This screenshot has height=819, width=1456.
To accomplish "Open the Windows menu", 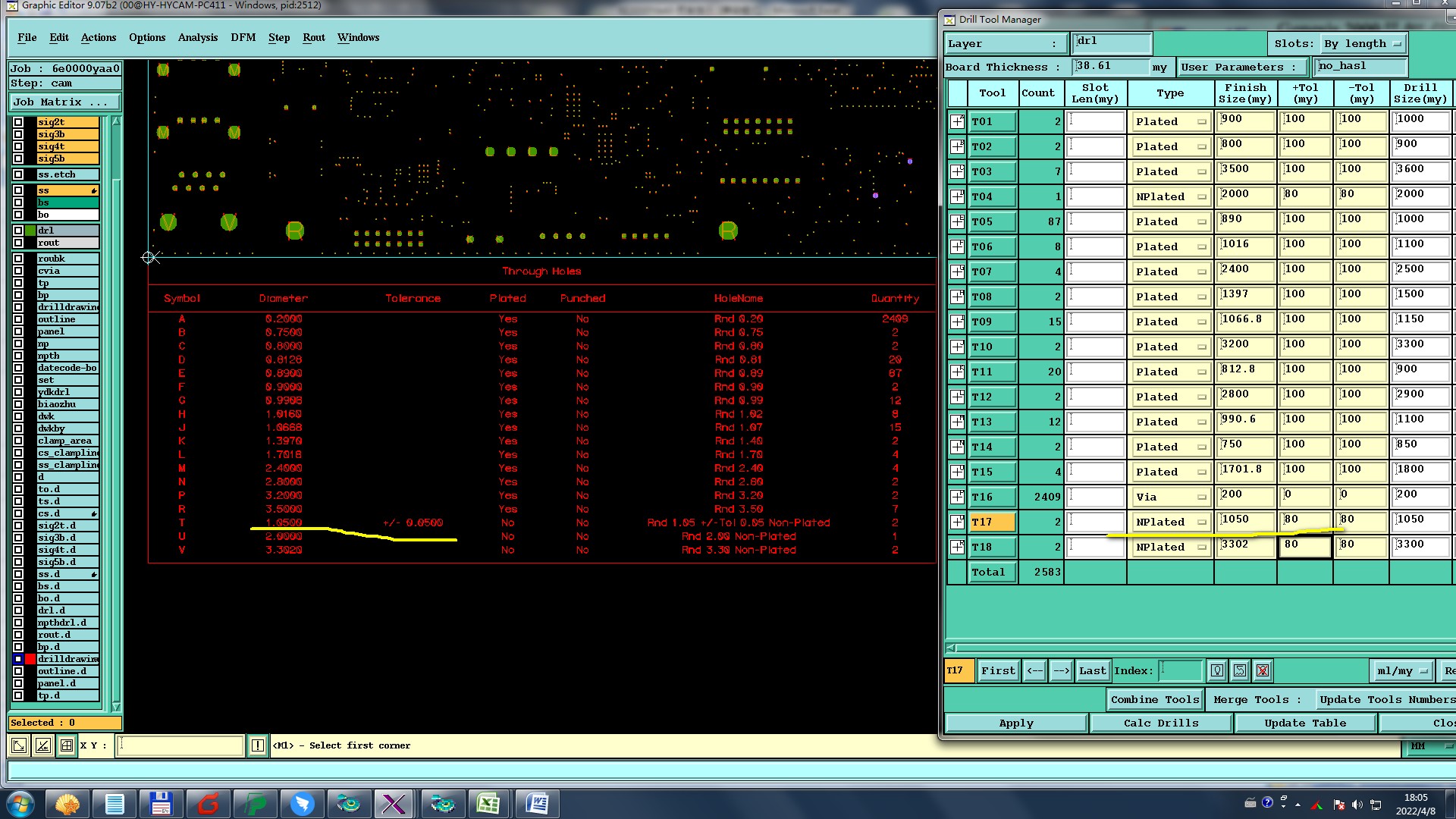I will point(359,37).
